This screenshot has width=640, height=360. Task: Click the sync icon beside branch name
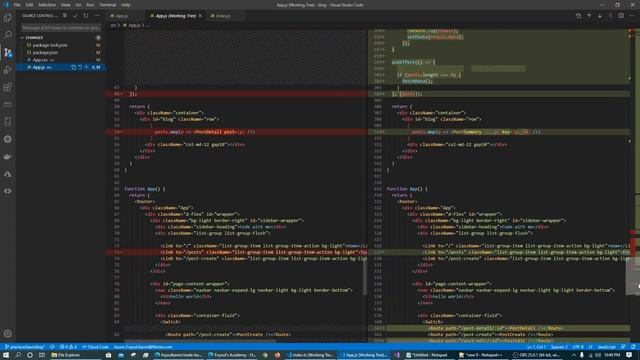(52, 347)
